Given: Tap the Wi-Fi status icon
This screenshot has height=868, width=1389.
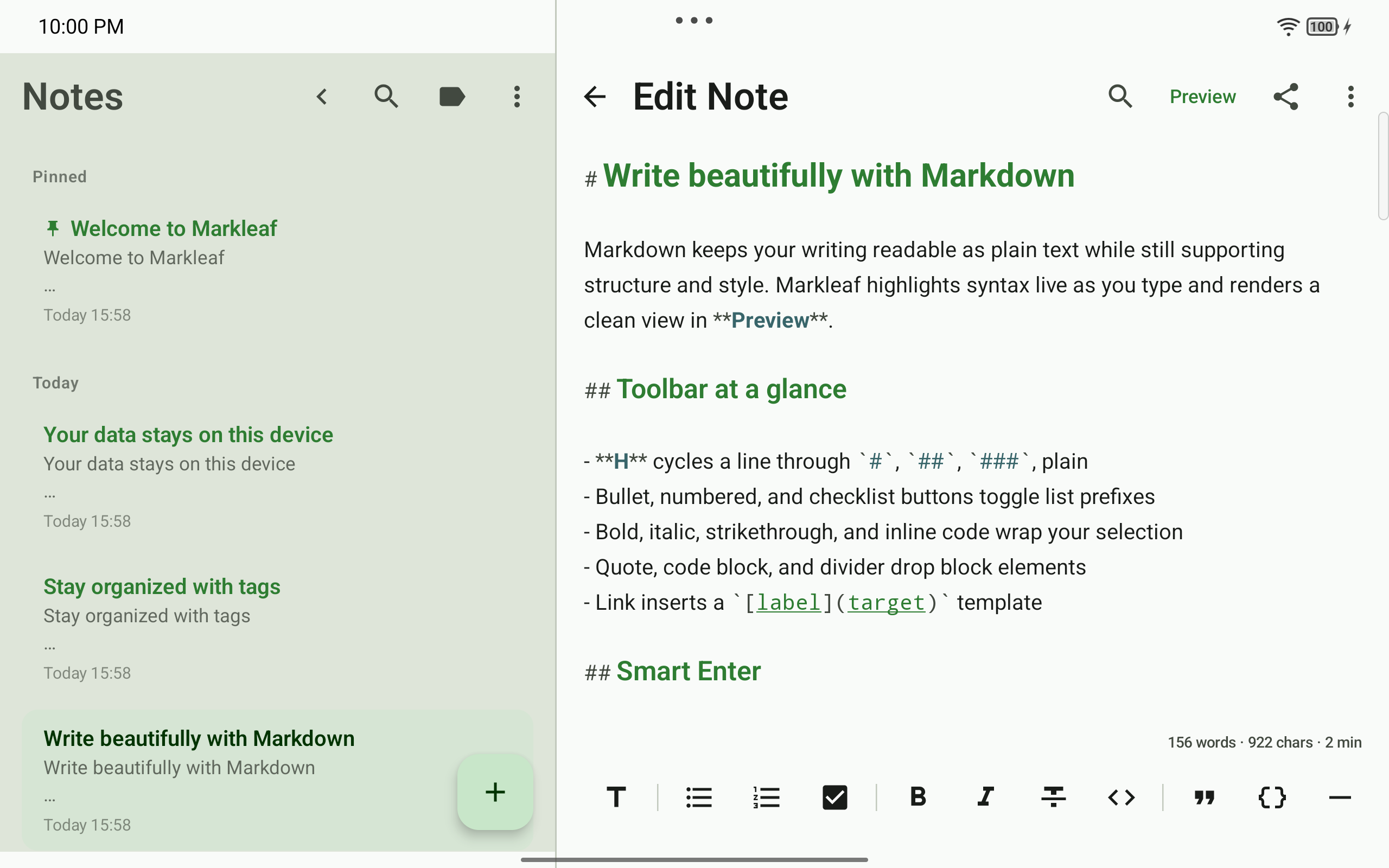Looking at the screenshot, I should point(1288,27).
